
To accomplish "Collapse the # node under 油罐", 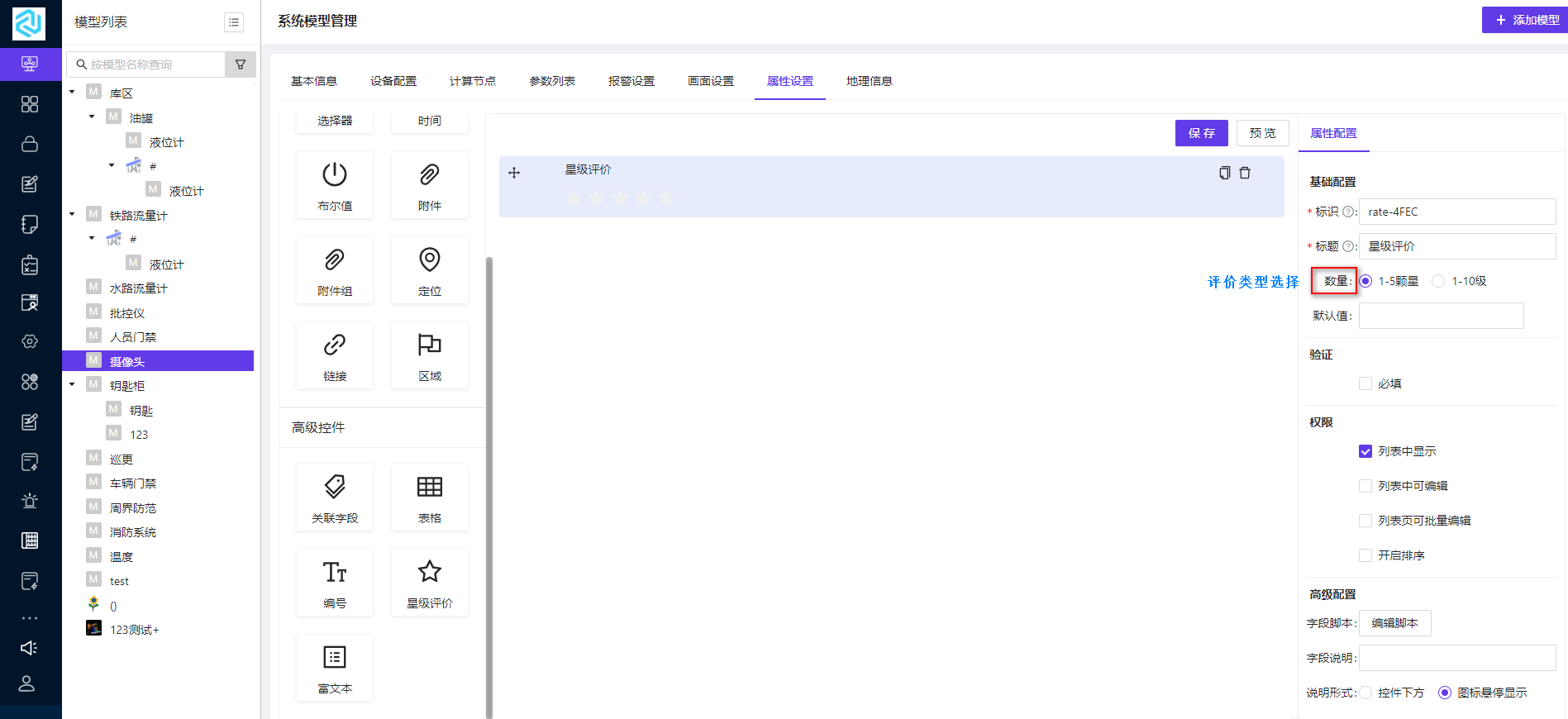I will pos(112,165).
